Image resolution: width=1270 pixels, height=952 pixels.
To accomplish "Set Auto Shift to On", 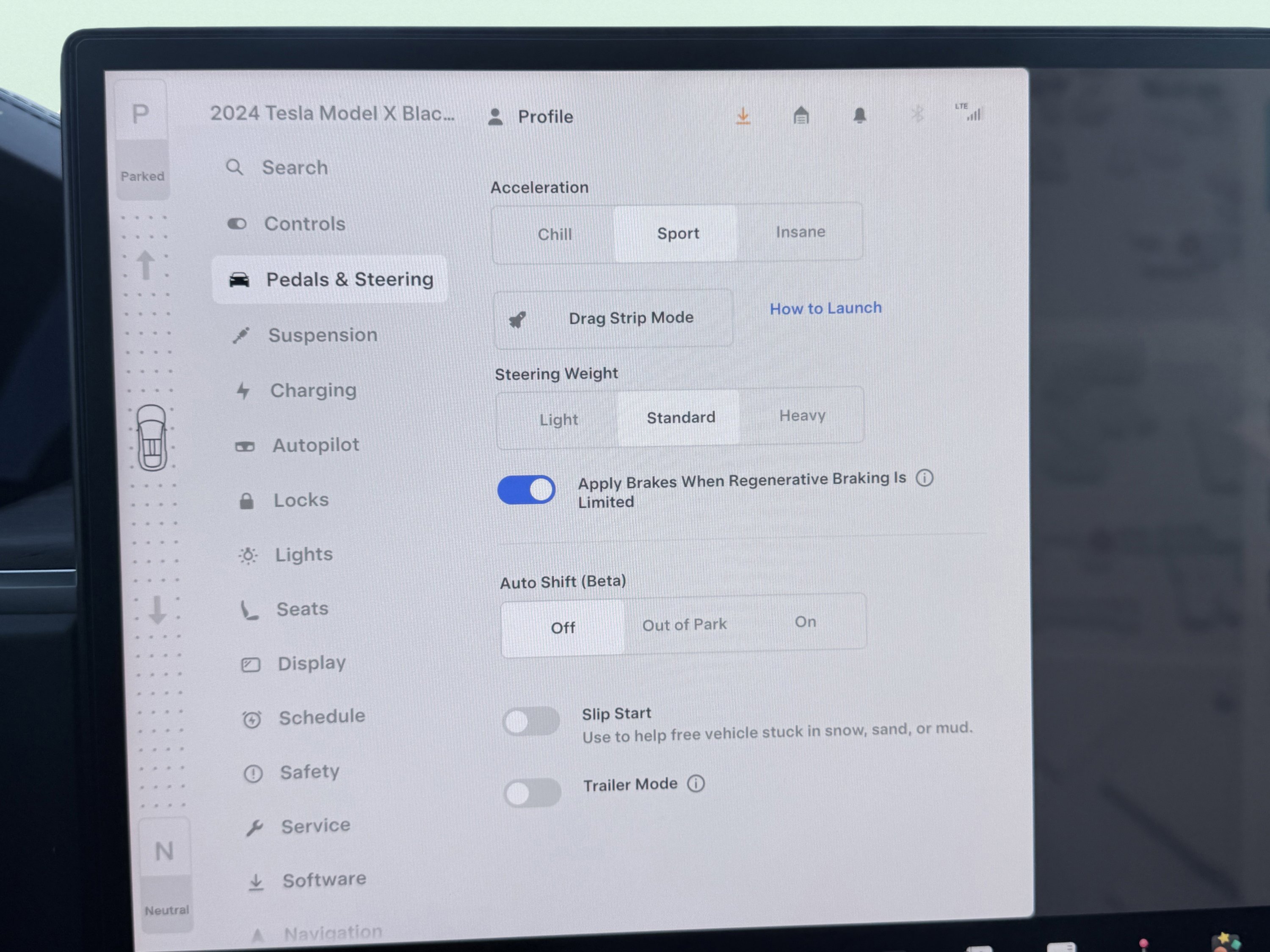I will (805, 622).
